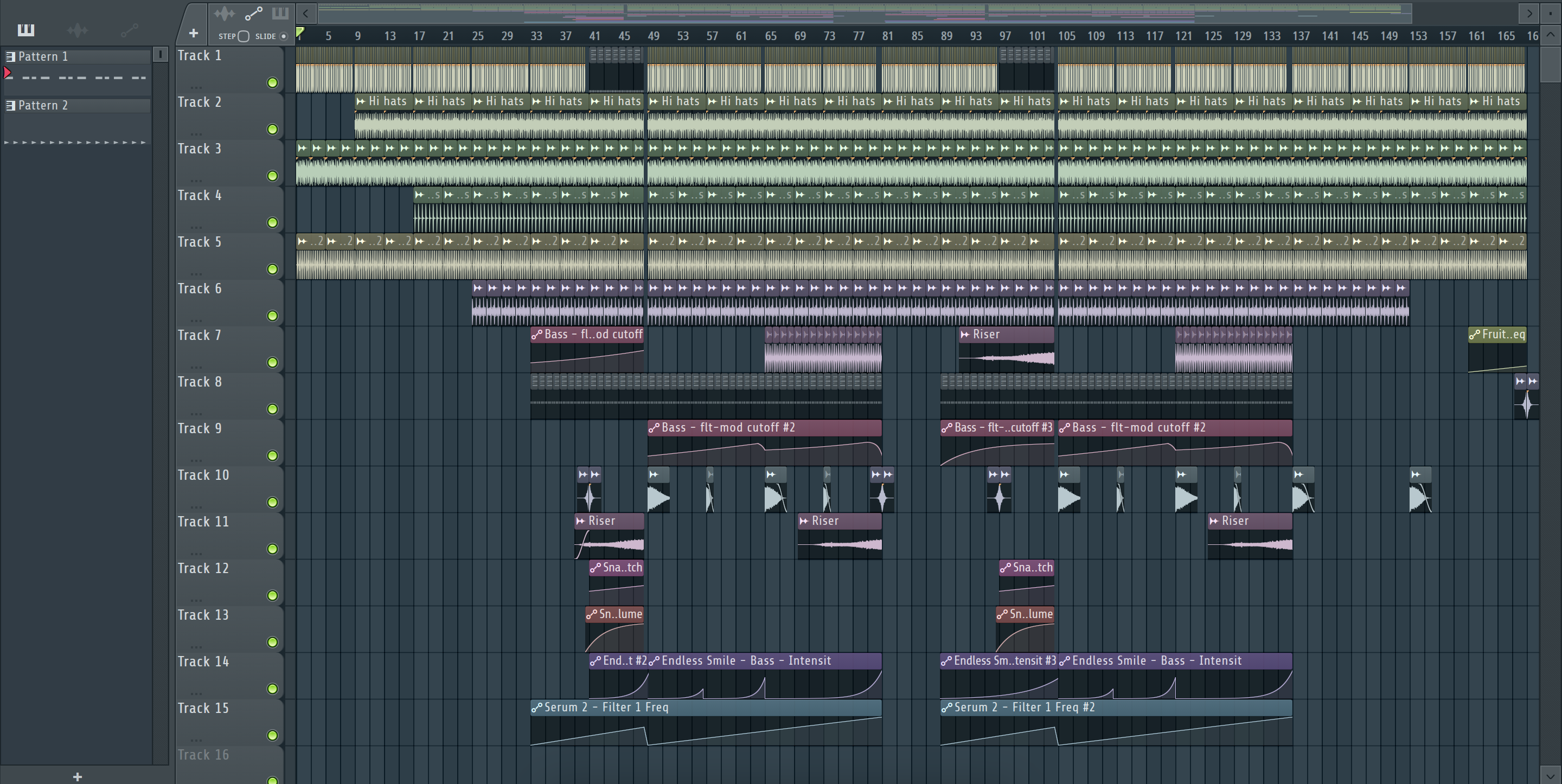Screen dimensions: 1562x784
Task: Select the Track 16 header label
Action: pos(203,755)
